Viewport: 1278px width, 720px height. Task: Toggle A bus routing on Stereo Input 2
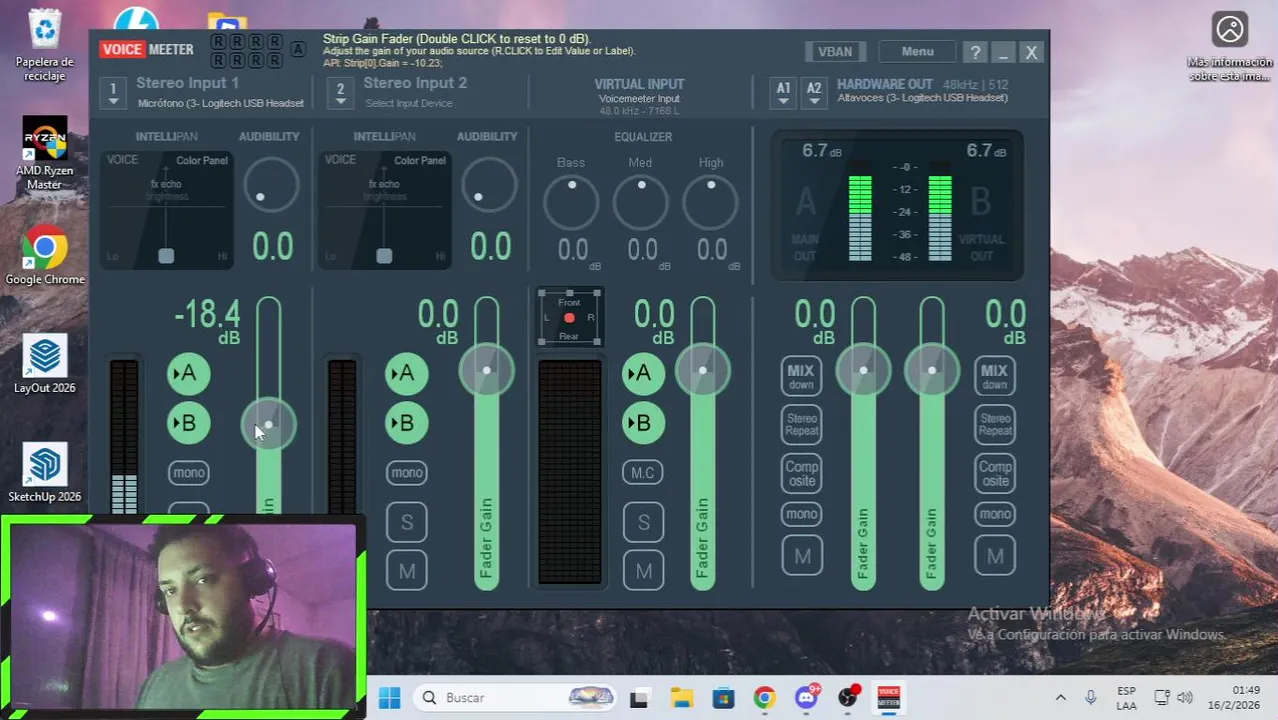[406, 374]
